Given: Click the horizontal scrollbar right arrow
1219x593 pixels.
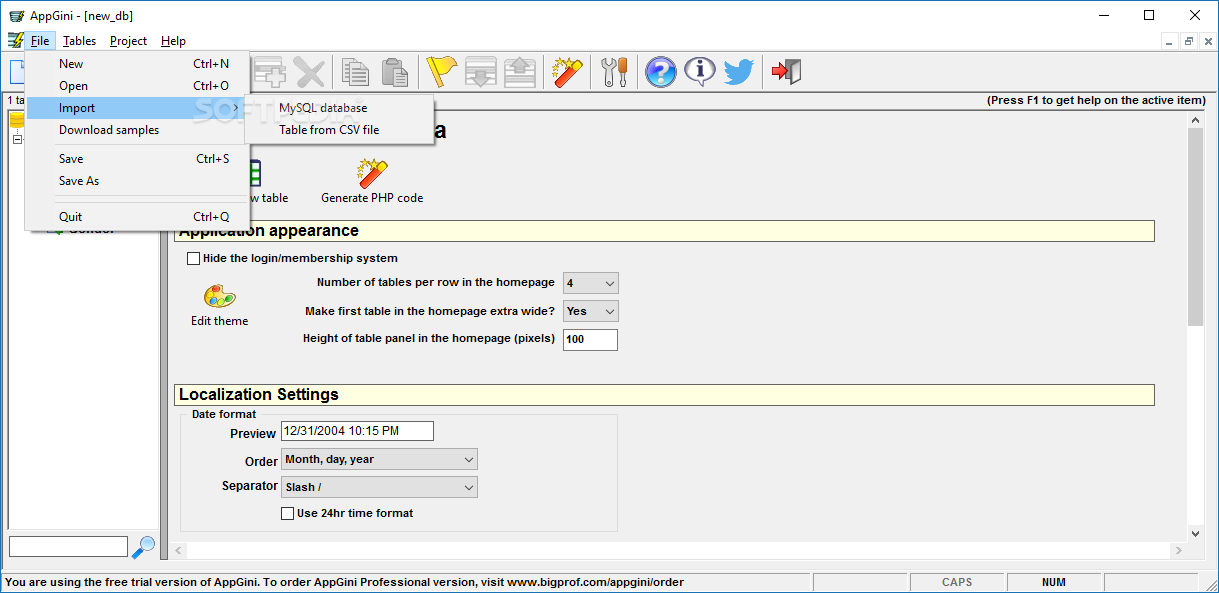Looking at the screenshot, I should pos(1179,550).
